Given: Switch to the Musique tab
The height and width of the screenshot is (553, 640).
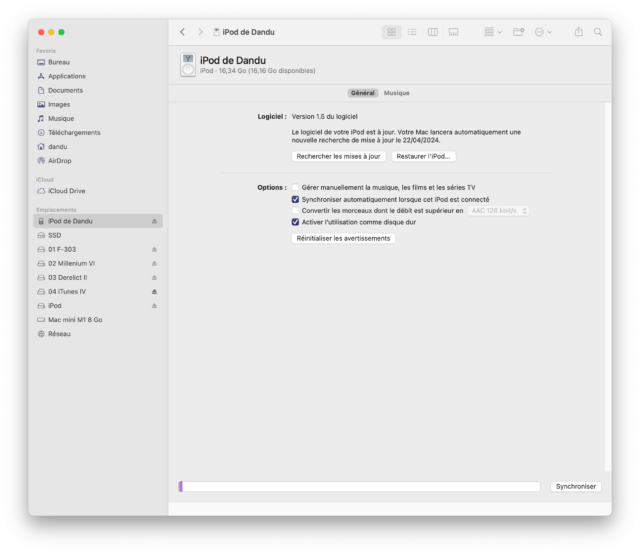Looking at the screenshot, I should pos(396,93).
